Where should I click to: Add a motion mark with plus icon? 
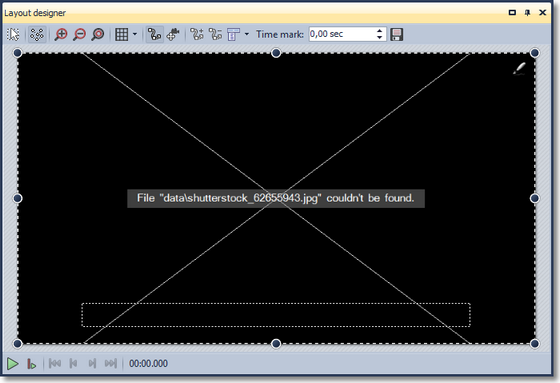tap(197, 34)
